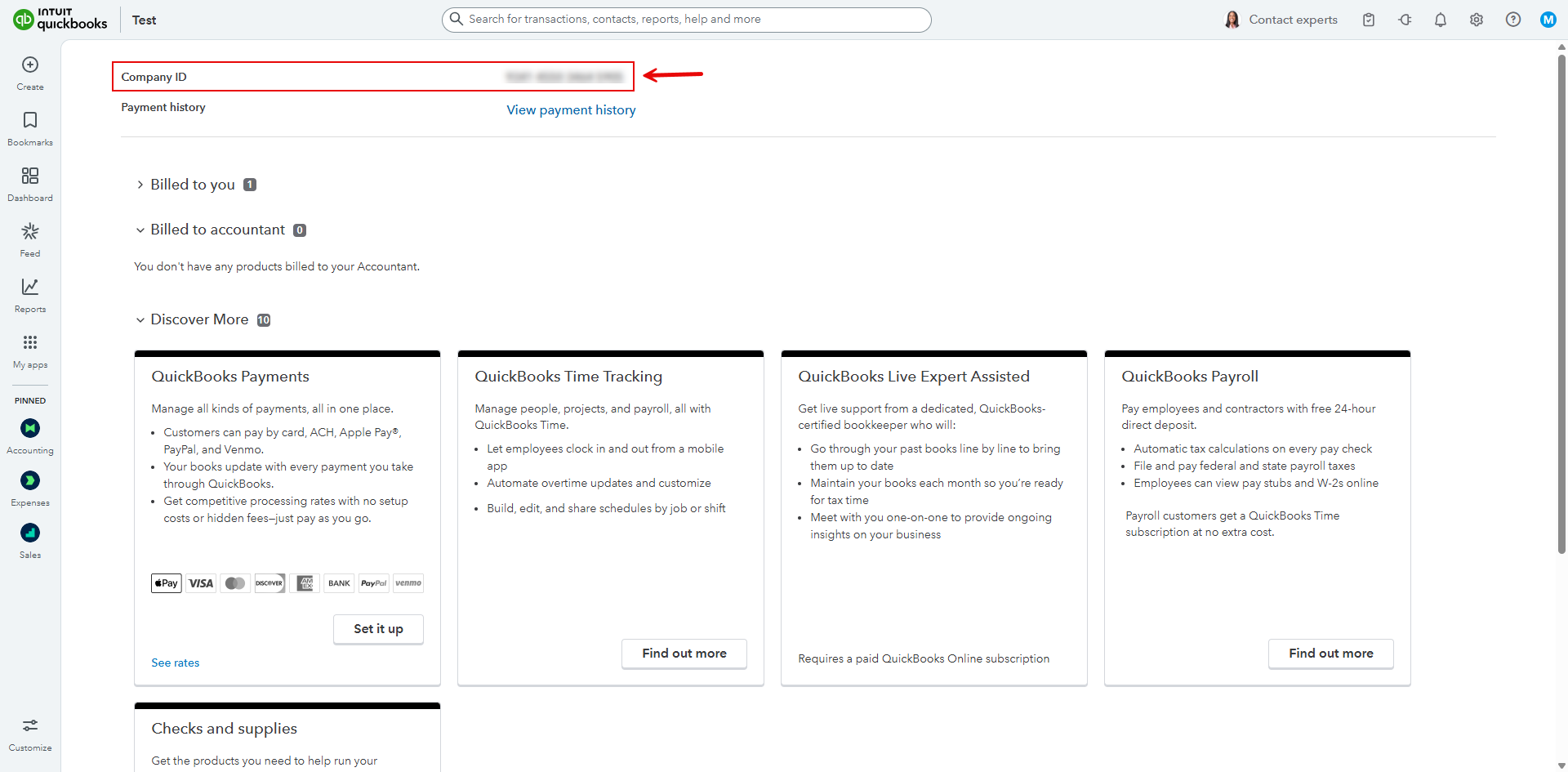The width and height of the screenshot is (1568, 772).
Task: Open View payment history link
Action: (571, 109)
